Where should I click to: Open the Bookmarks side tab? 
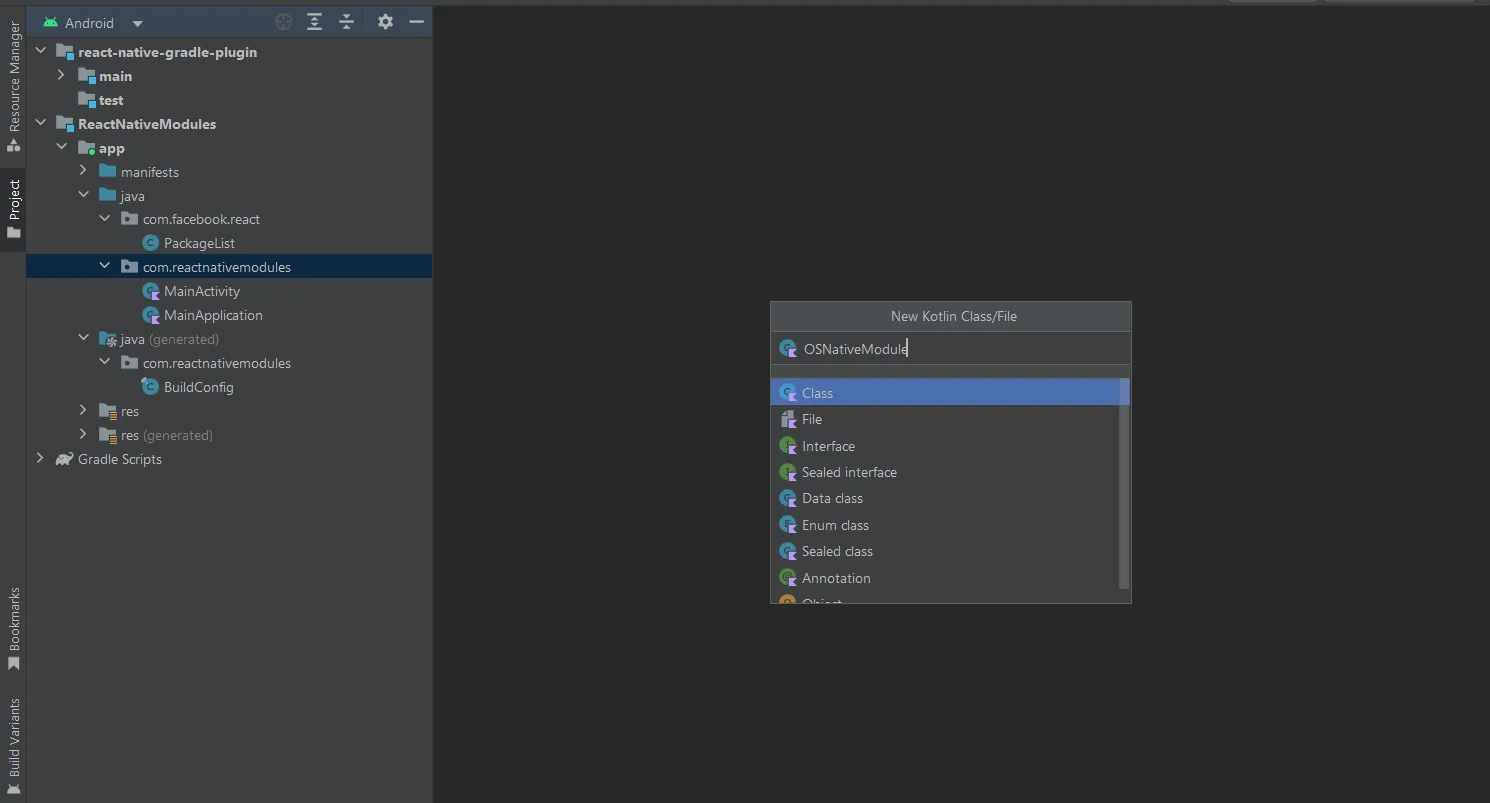click(x=14, y=629)
